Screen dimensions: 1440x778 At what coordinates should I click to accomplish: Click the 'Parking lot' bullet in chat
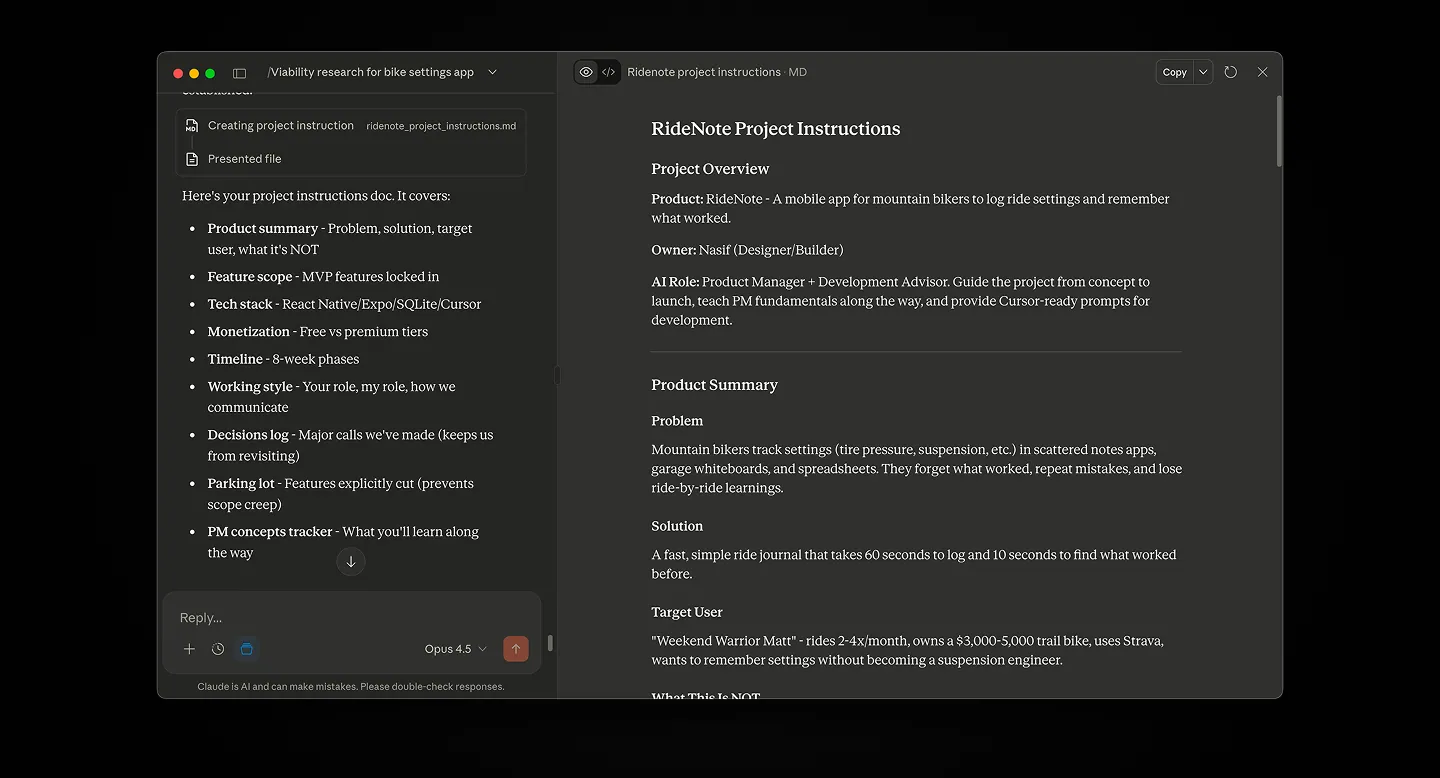coord(340,494)
